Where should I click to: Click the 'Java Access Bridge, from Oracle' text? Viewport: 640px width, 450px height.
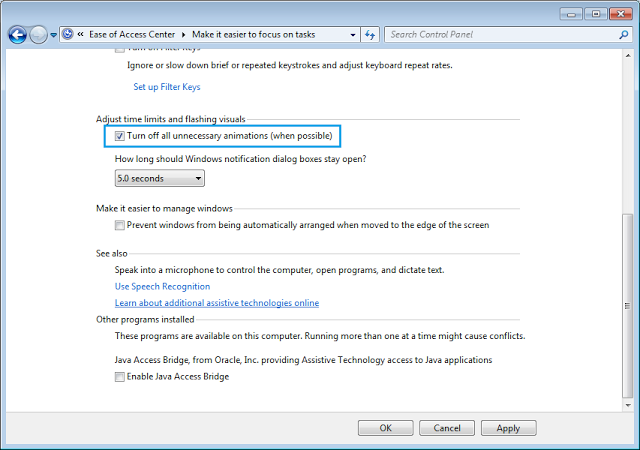303,360
